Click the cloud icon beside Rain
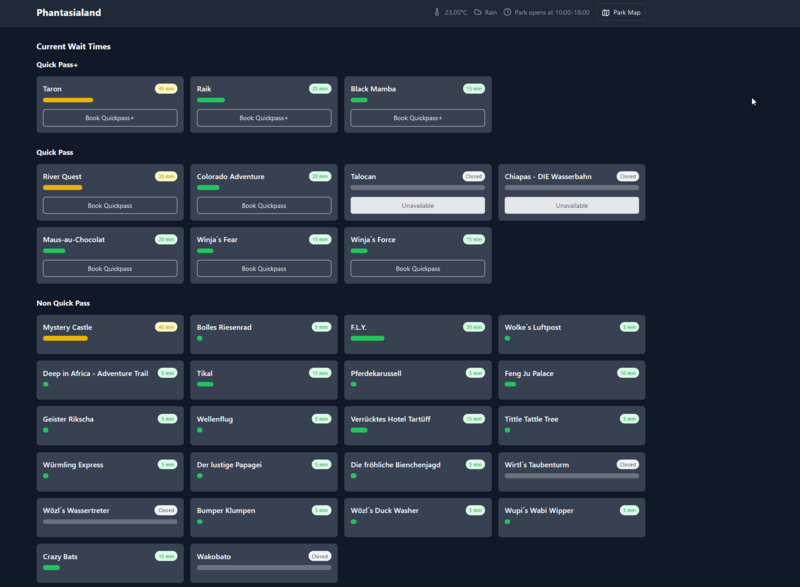Viewport: 800px width, 587px height. click(478, 13)
